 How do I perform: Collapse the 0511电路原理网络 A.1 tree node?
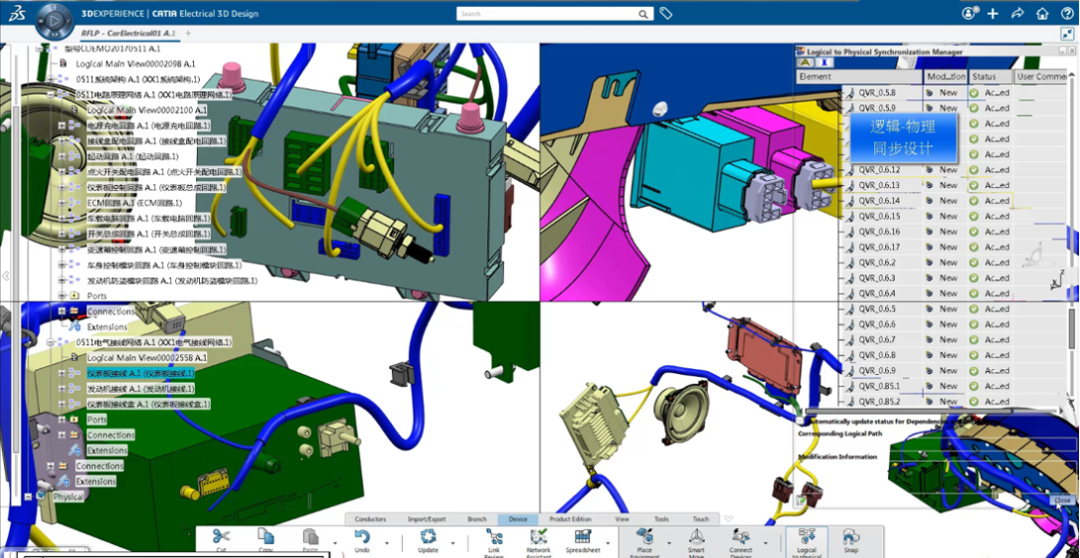coord(50,94)
